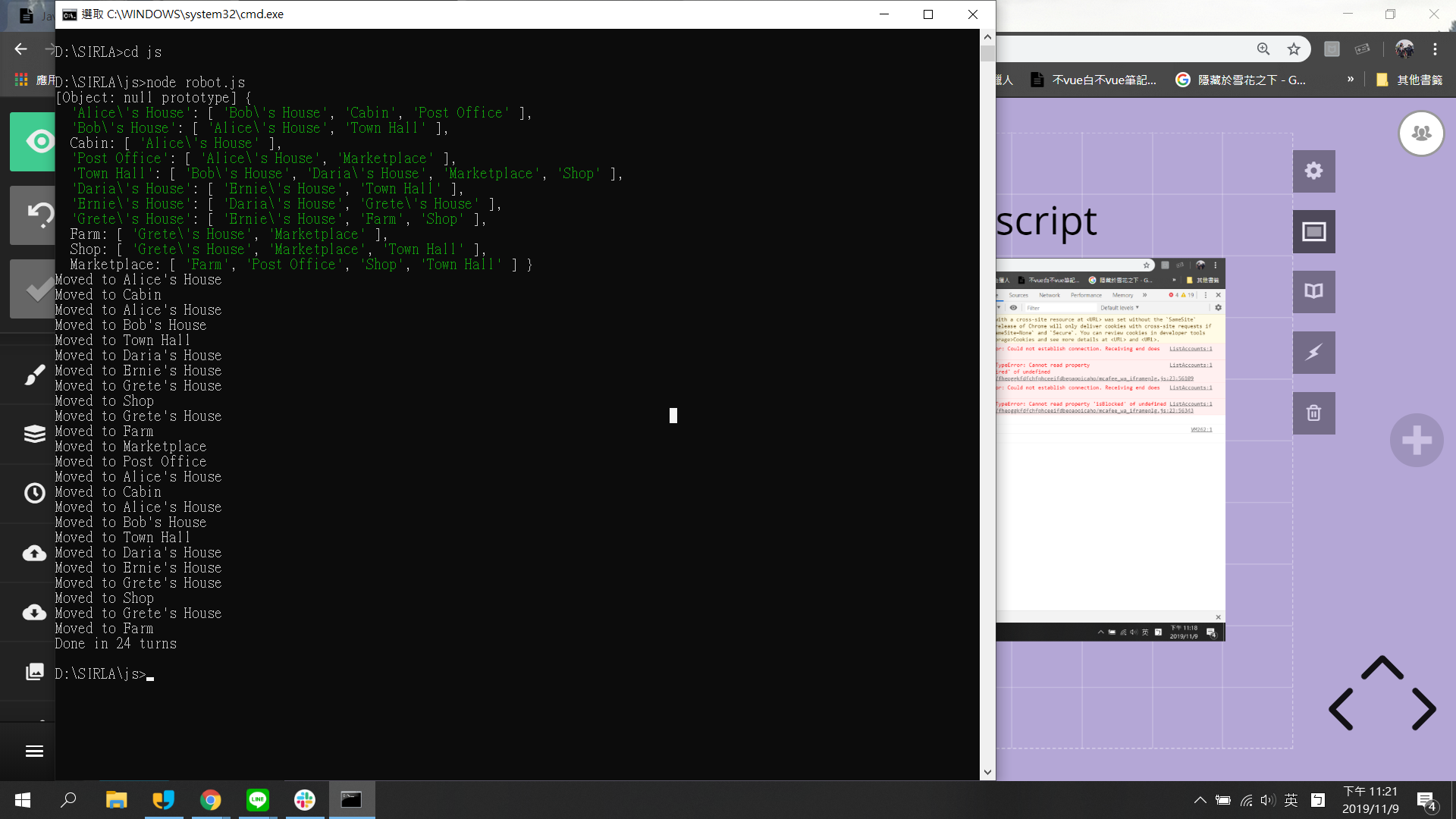Click the lightning bolt icon
This screenshot has width=1456, height=819.
(x=1313, y=353)
